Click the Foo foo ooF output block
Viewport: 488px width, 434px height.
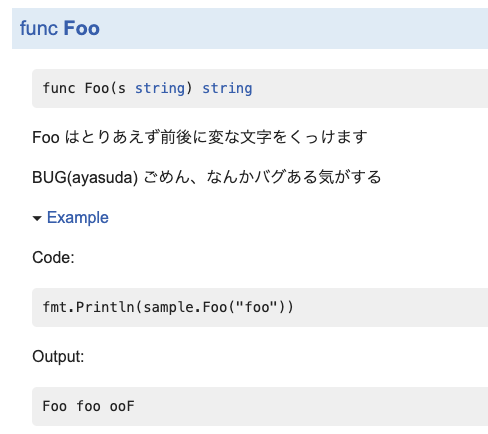pyautogui.click(x=260, y=406)
